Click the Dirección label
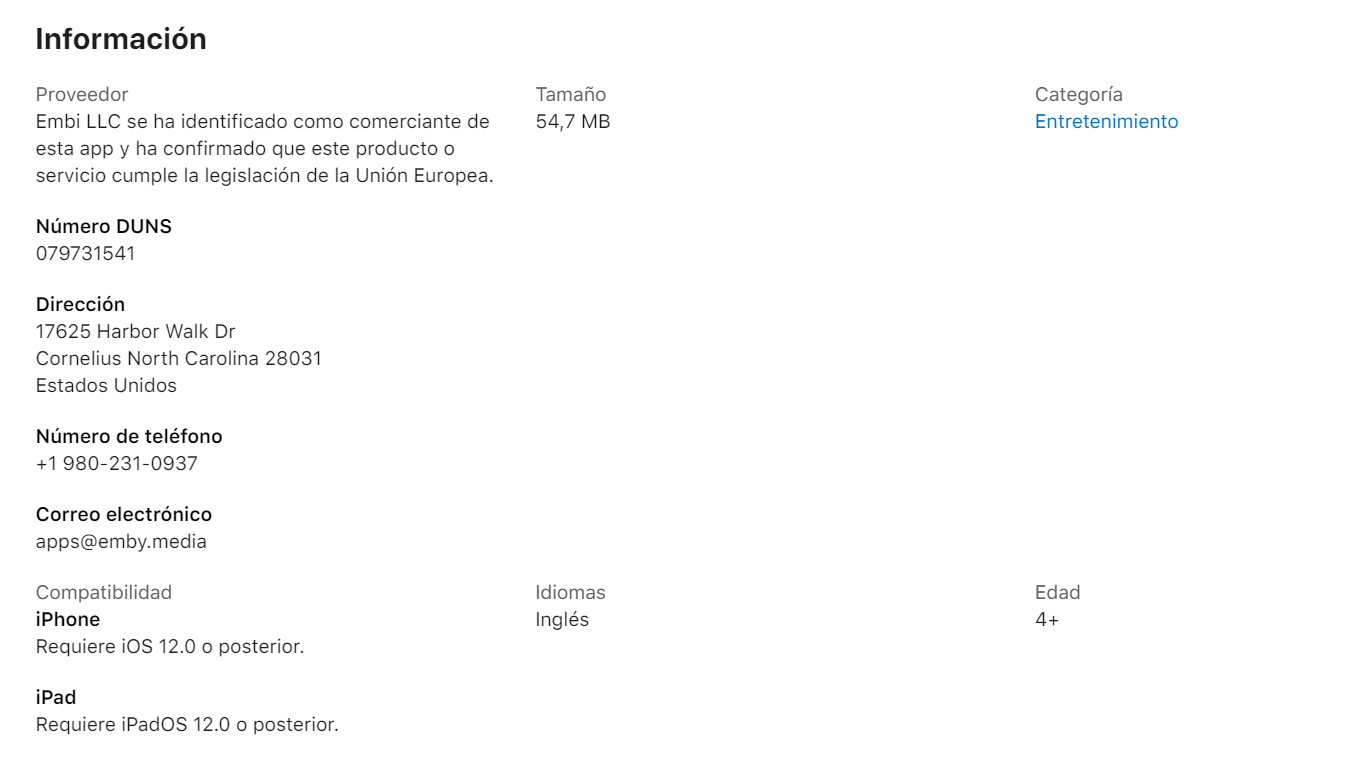1360x758 pixels. tap(80, 304)
